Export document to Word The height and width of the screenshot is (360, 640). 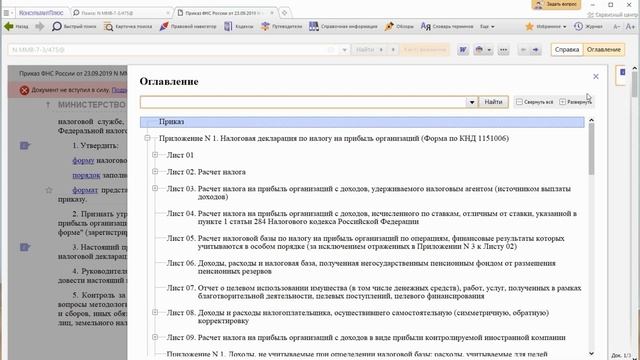[x=463, y=50]
